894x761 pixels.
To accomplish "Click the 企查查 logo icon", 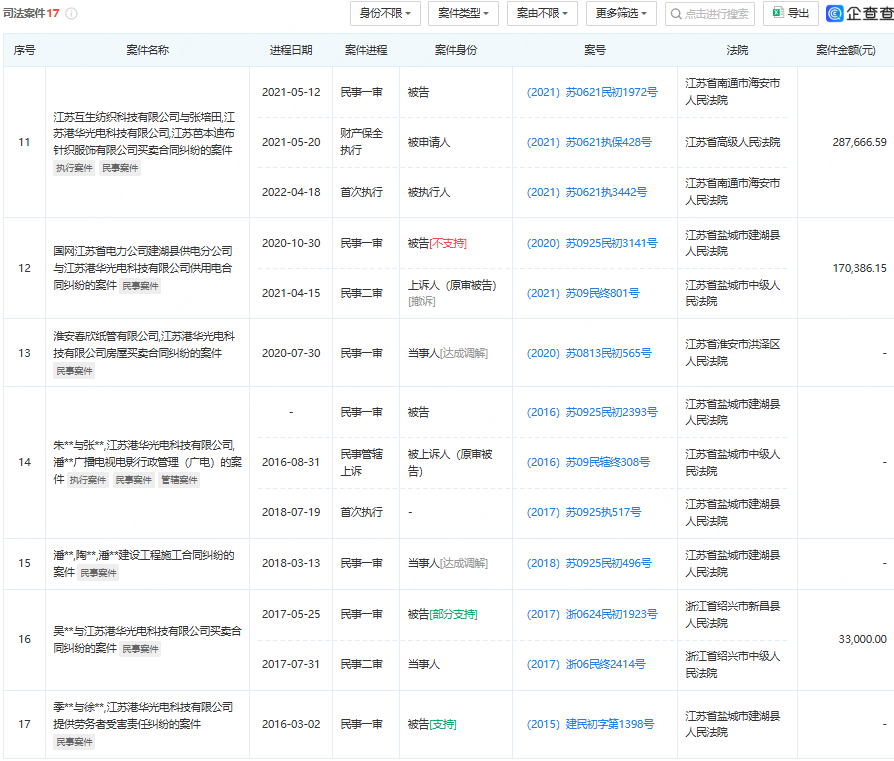I will 835,13.
